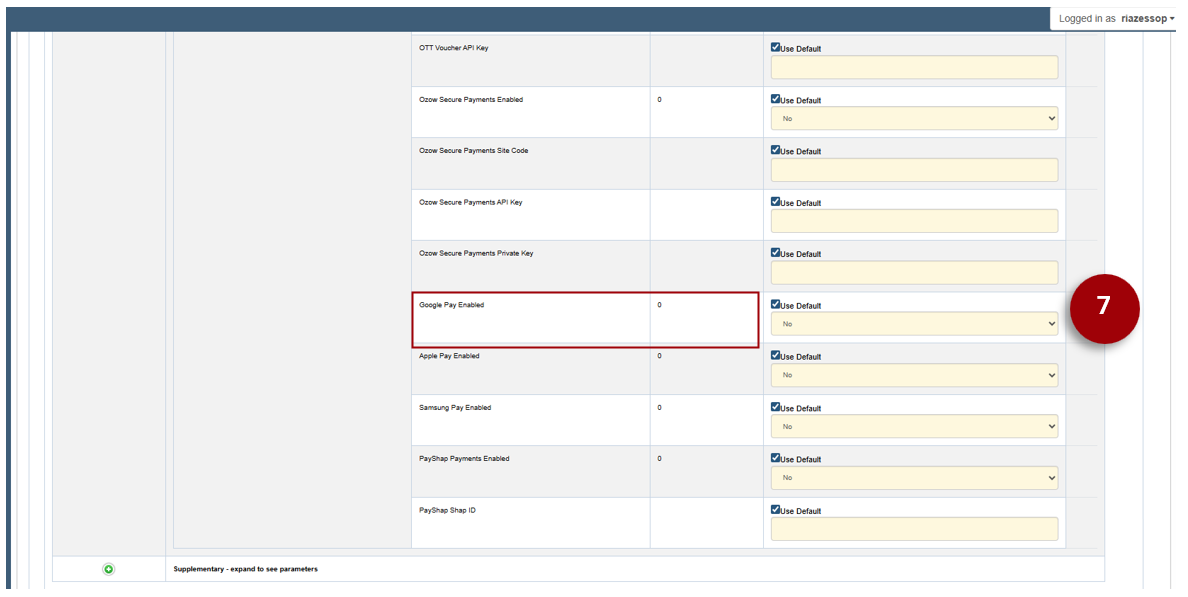Viewport: 1188px width, 597px height.
Task: Click the OTT Voucher API Key input field
Action: (913, 67)
